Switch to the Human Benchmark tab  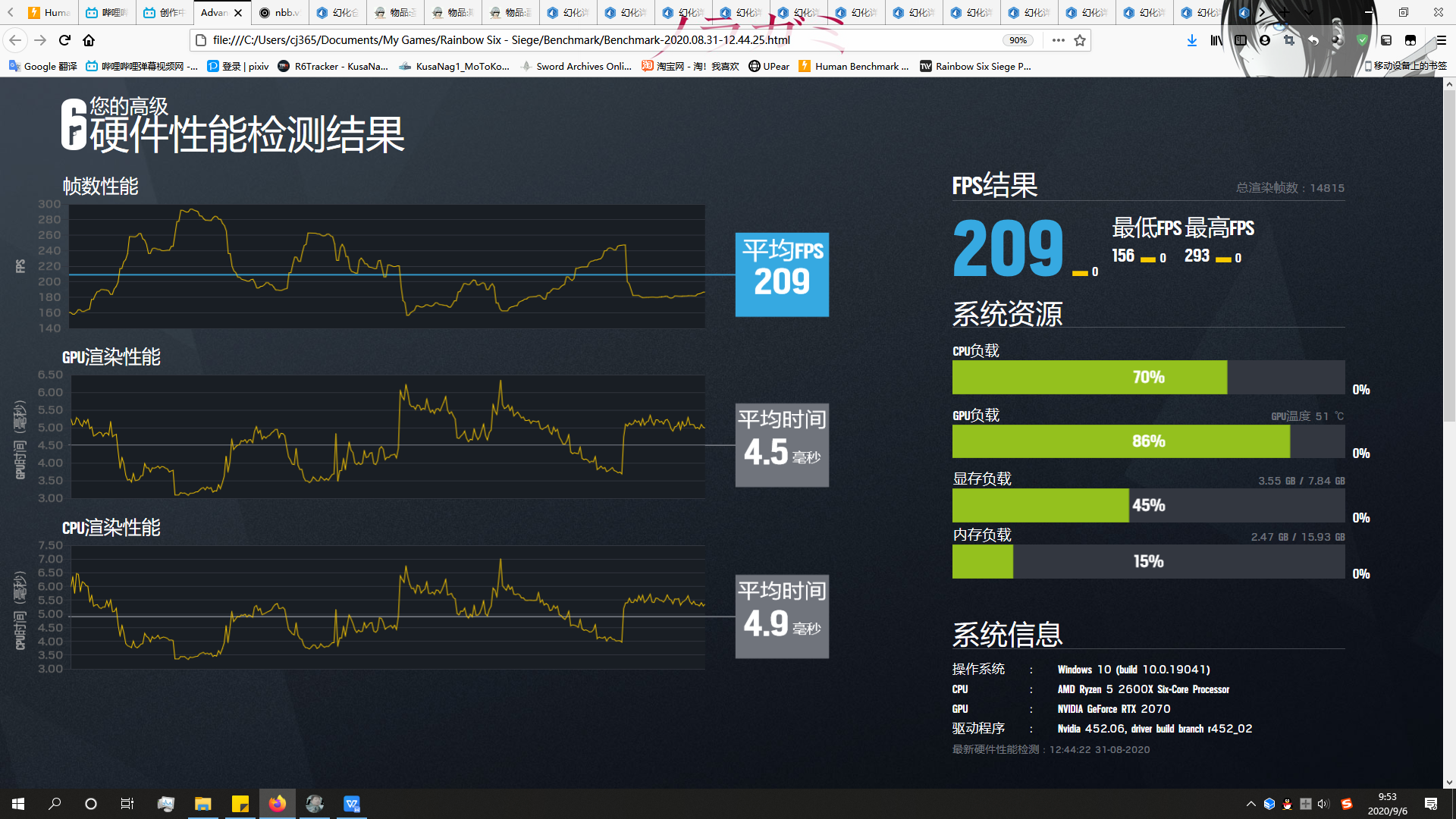pyautogui.click(x=49, y=13)
